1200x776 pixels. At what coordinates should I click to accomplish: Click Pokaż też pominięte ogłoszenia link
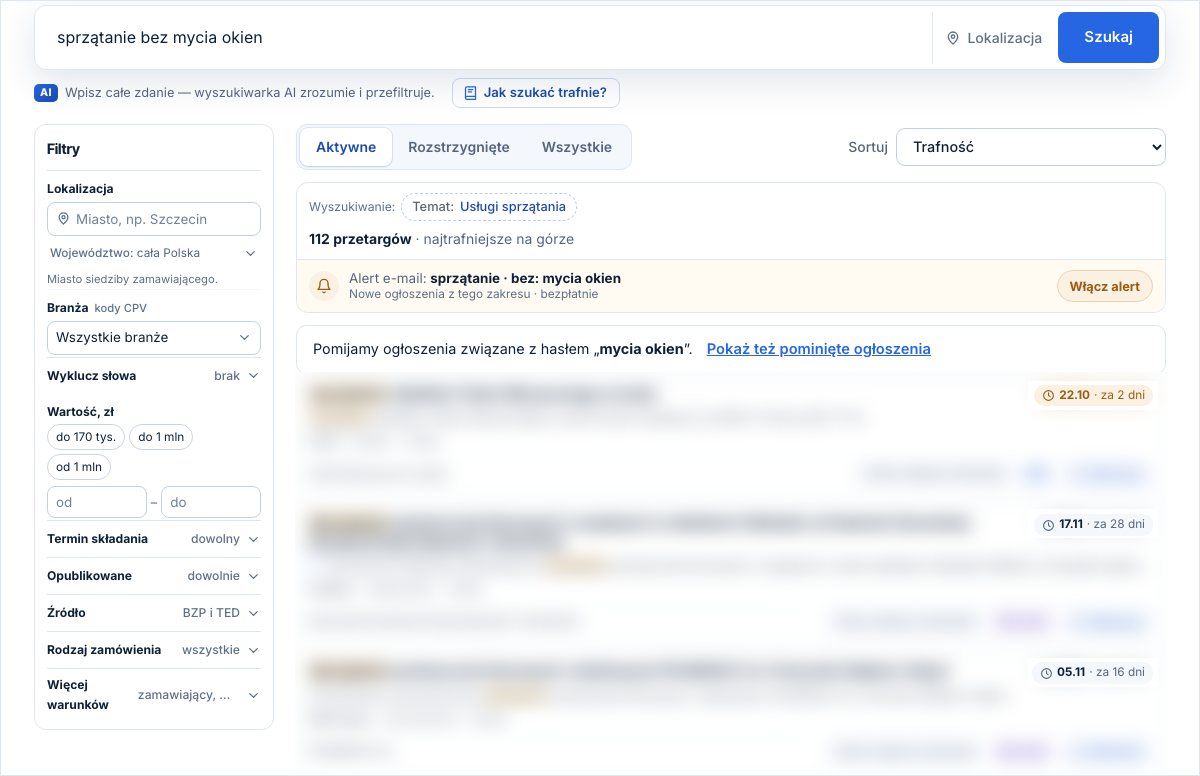point(819,349)
